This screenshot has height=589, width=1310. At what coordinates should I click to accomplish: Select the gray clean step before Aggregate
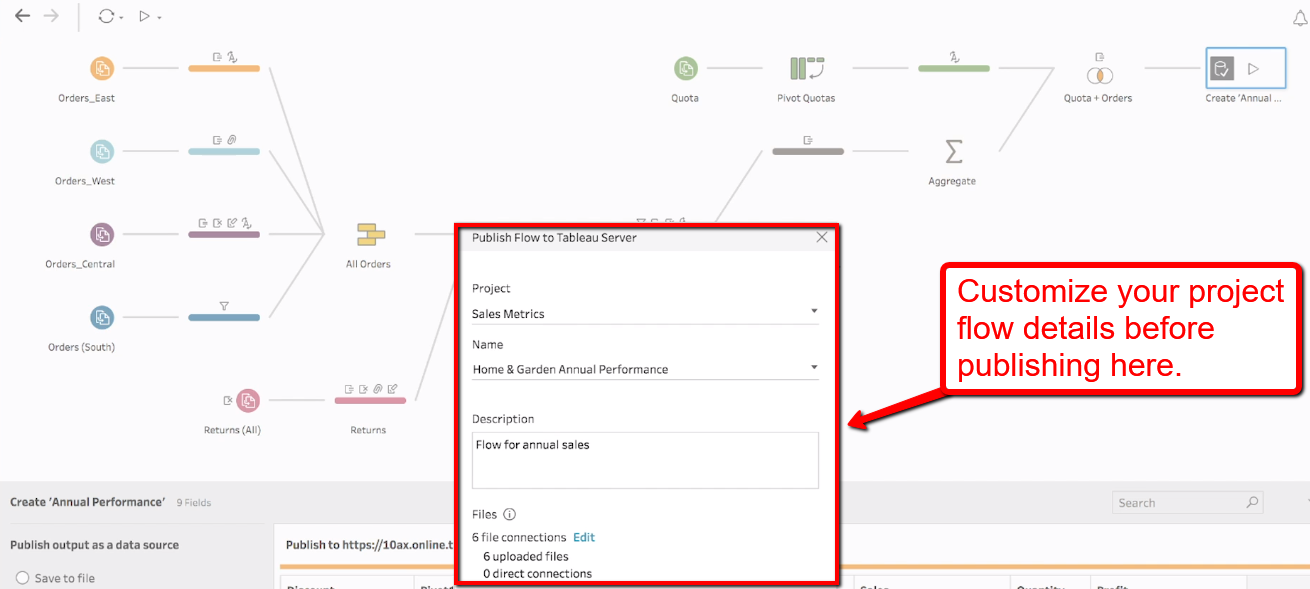808,151
